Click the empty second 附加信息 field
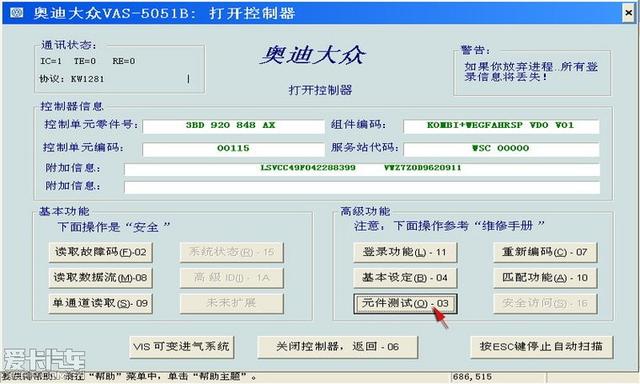 [x=362, y=187]
